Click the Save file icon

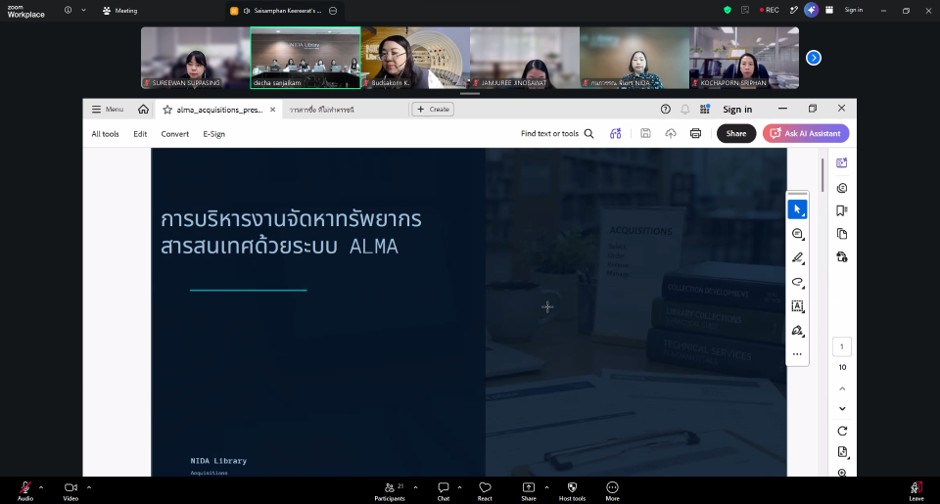point(646,133)
